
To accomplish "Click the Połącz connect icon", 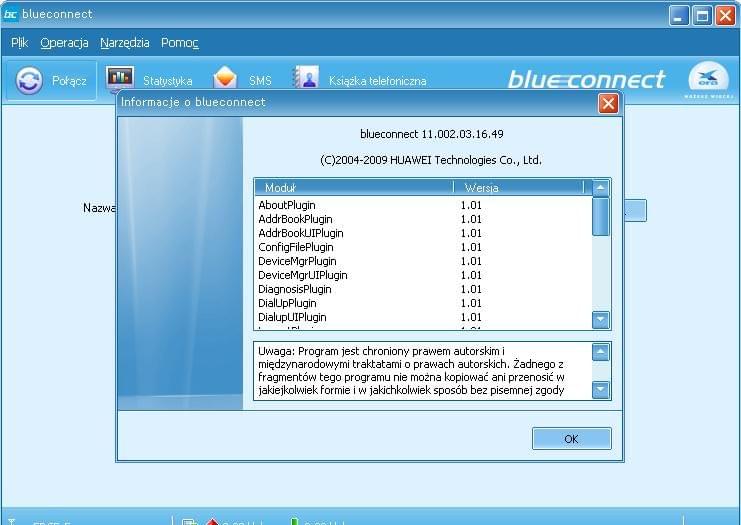I will click(x=30, y=81).
